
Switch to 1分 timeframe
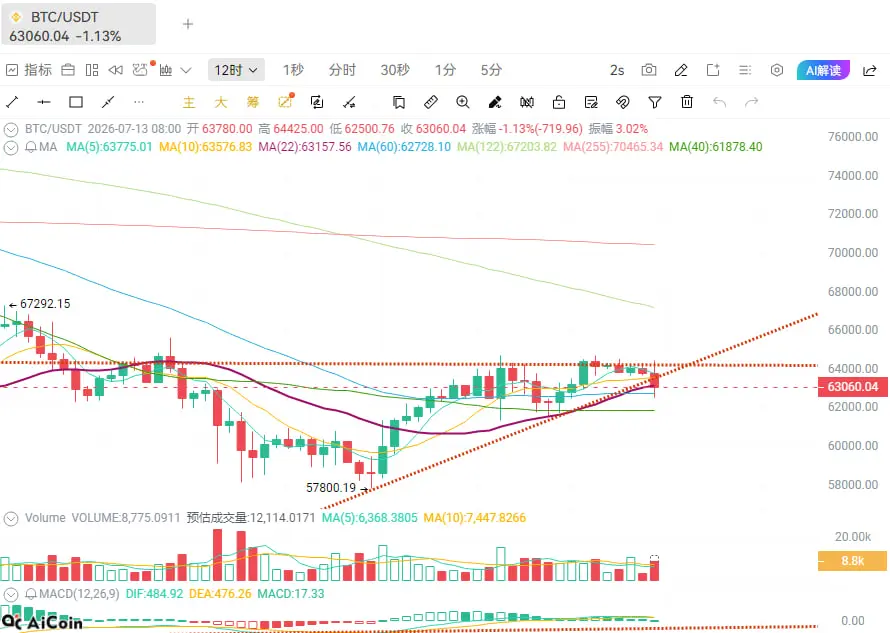(445, 70)
